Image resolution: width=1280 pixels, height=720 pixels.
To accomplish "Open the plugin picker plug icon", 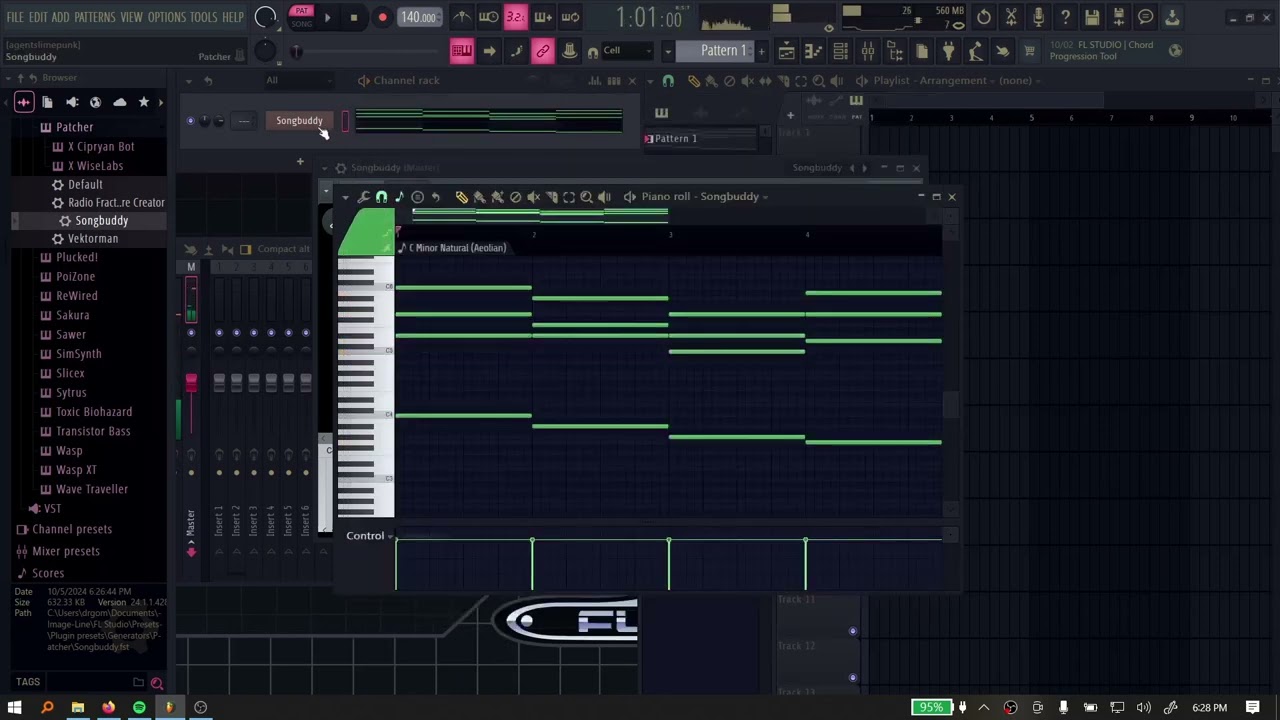I will click(x=948, y=51).
